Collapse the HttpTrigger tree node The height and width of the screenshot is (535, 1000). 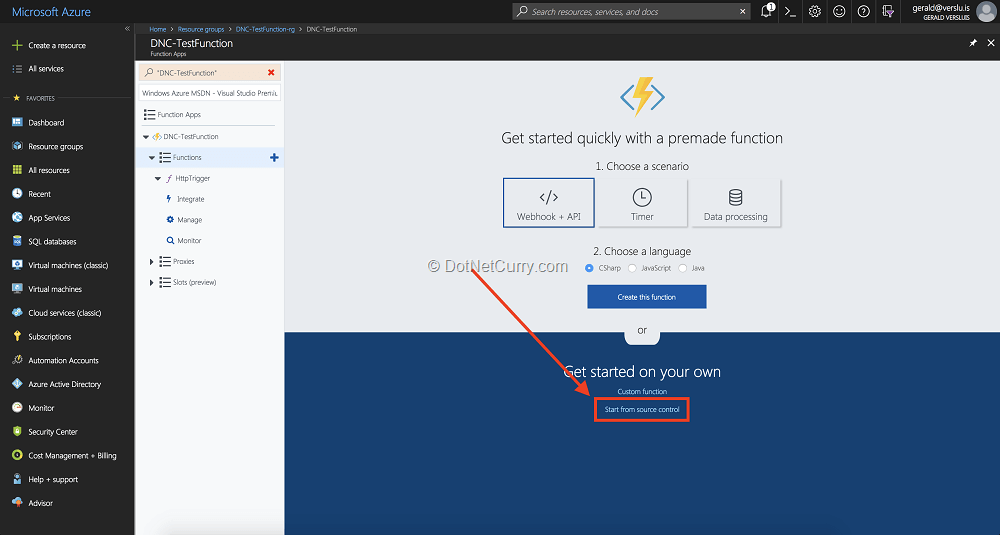158,179
